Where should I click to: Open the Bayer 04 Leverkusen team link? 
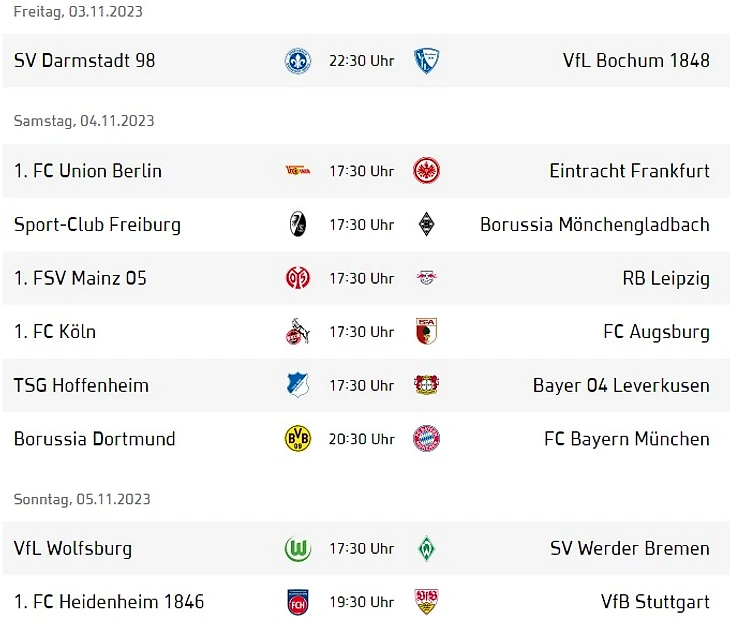(x=621, y=385)
